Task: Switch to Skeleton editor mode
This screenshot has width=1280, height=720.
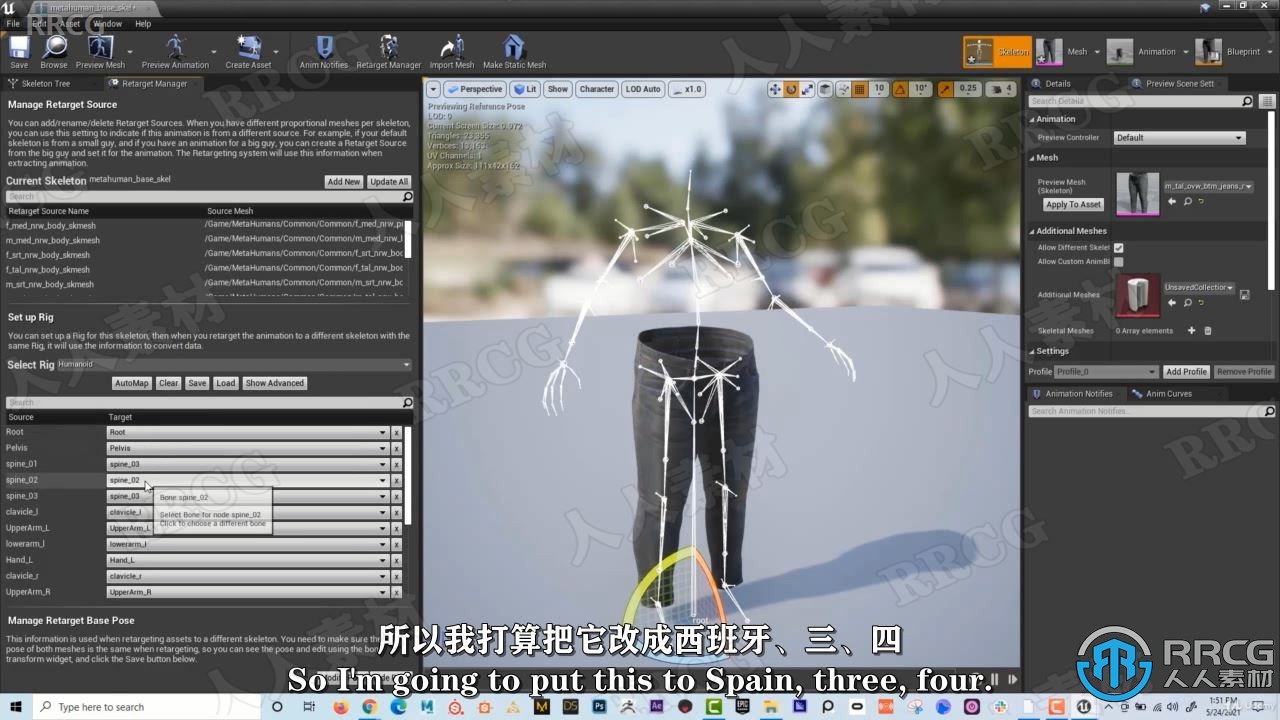Action: (x=997, y=52)
